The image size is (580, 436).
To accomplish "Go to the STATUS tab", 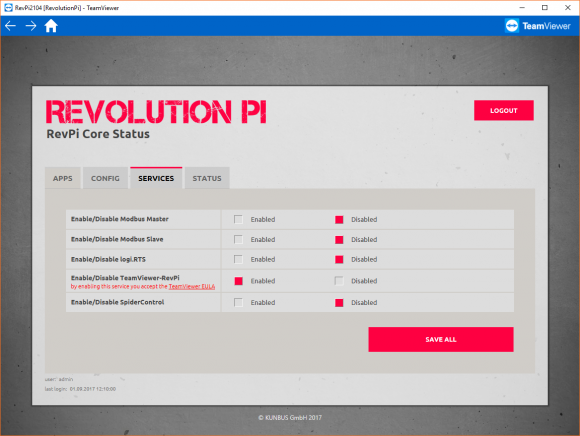I will point(207,178).
